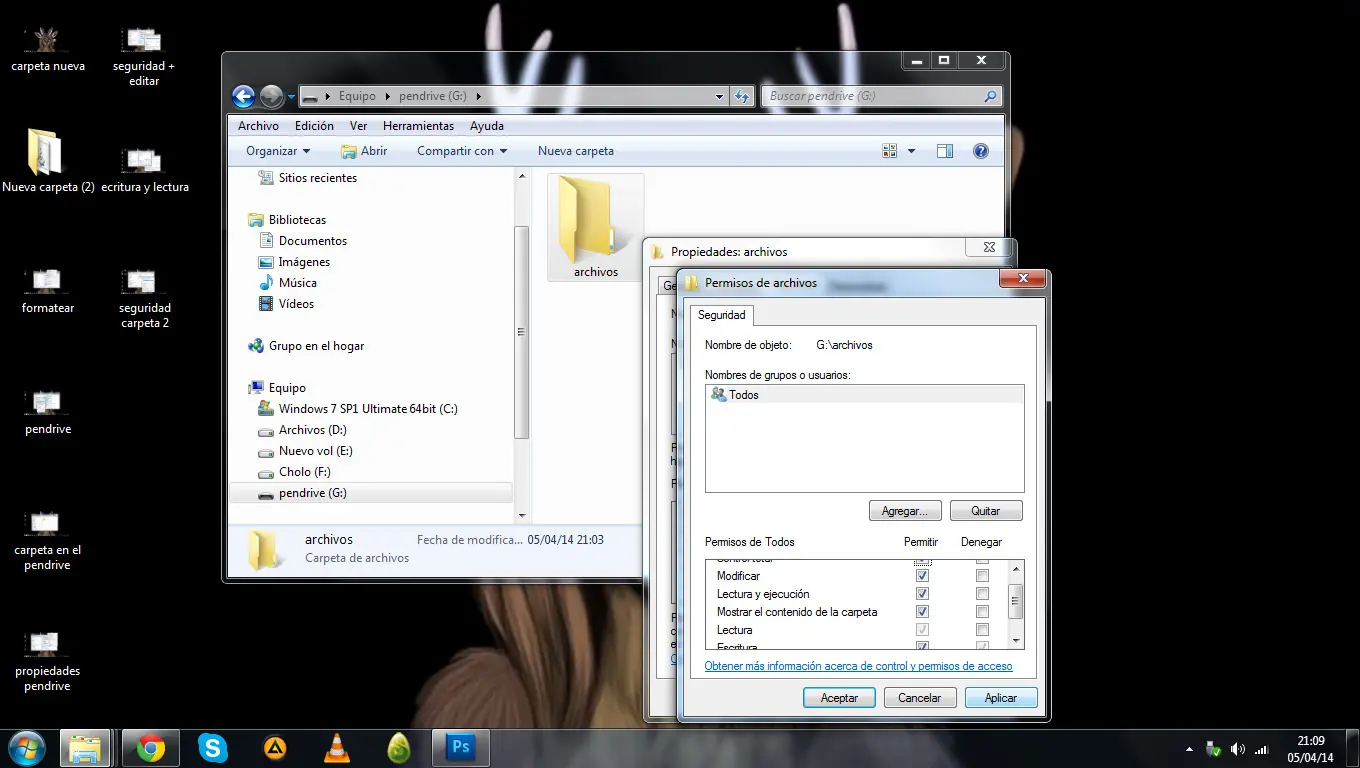The image size is (1360, 768).
Task: Open Skype from the taskbar
Action: pos(213,748)
